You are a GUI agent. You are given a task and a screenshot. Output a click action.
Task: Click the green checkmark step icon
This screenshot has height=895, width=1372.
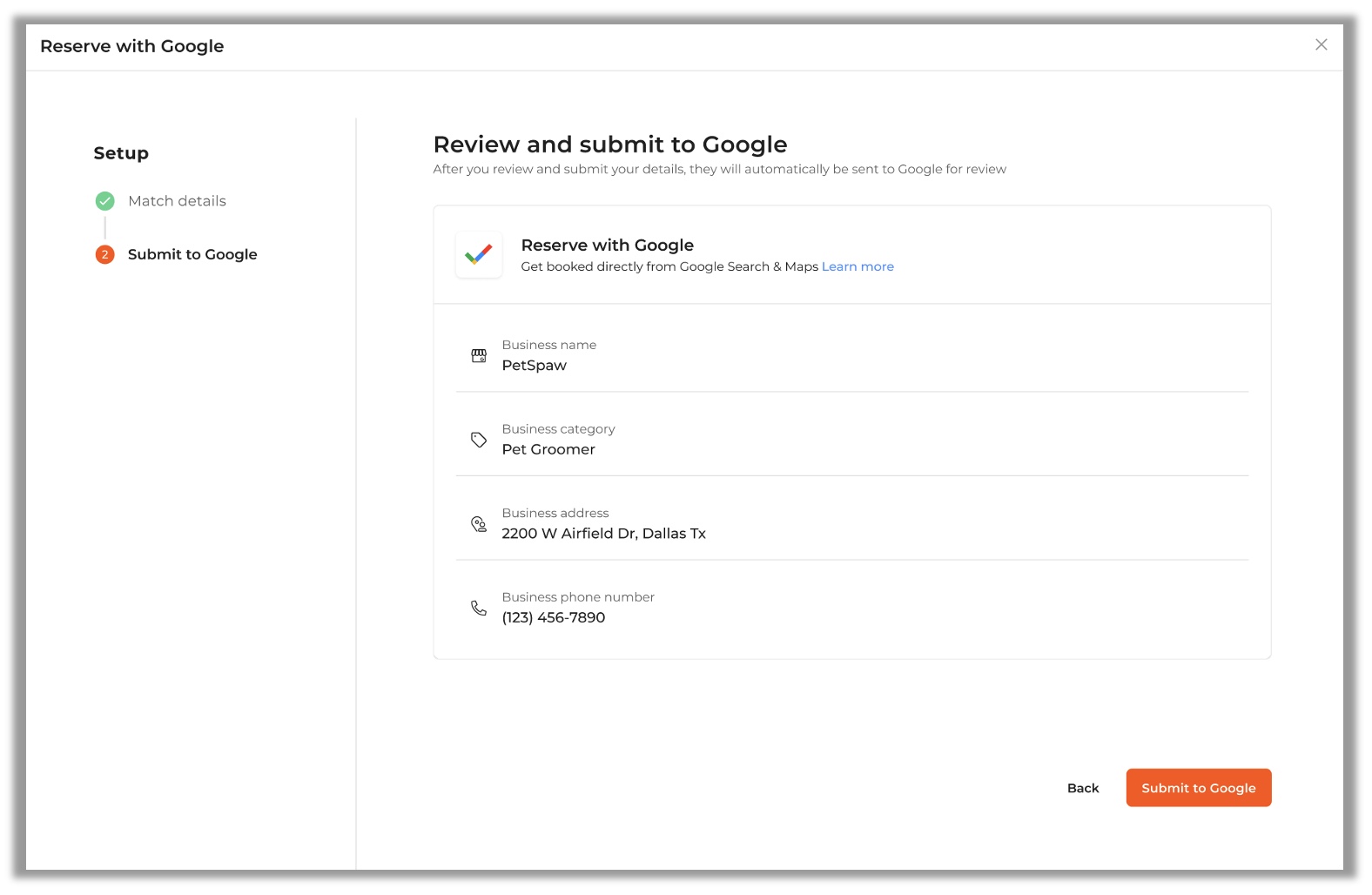[104, 201]
